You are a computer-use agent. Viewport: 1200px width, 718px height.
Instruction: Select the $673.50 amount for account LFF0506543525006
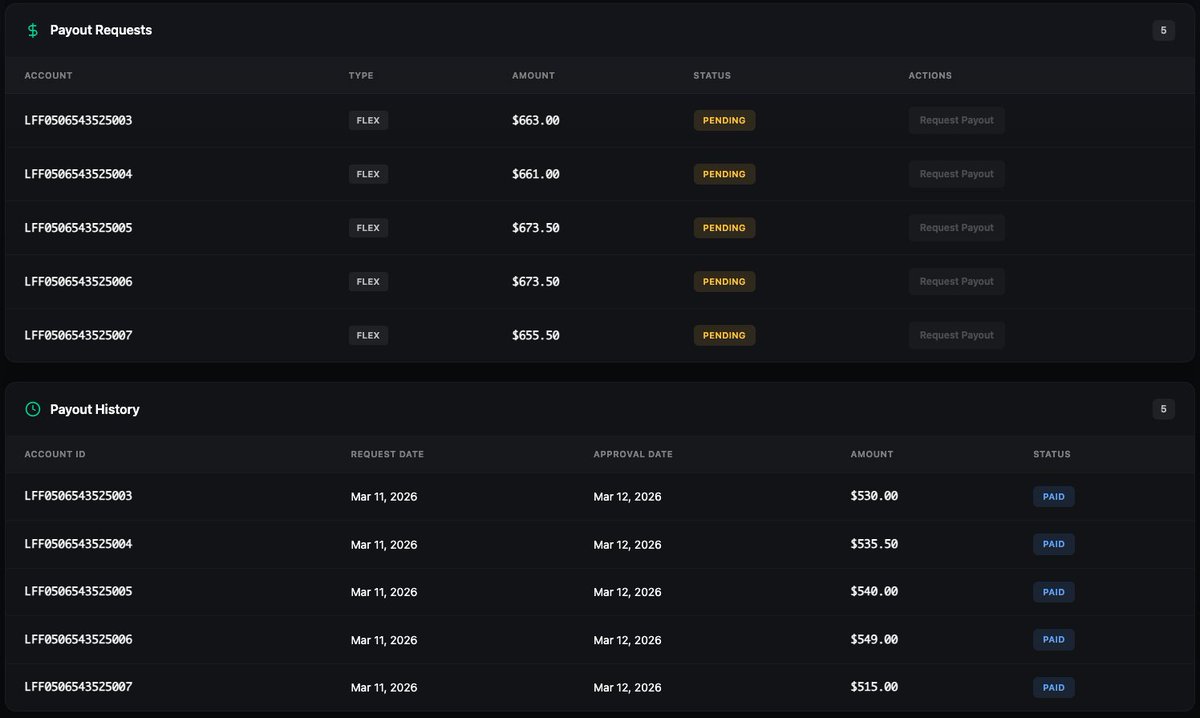pos(536,282)
